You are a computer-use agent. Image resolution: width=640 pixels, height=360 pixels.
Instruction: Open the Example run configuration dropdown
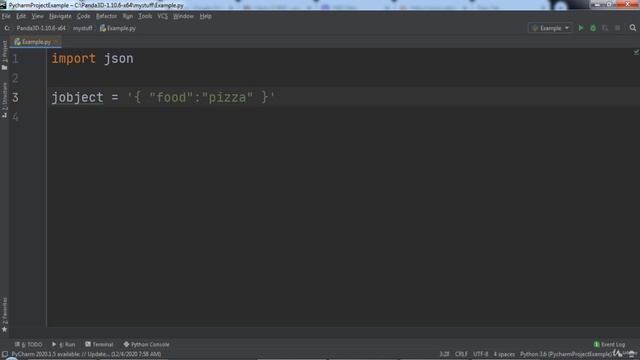(550, 28)
